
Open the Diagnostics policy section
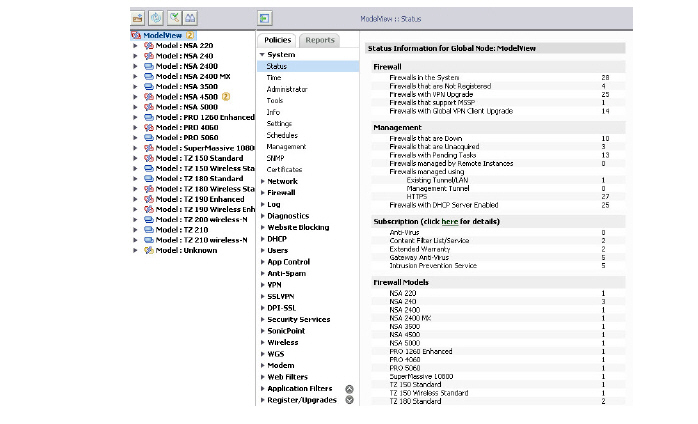coord(288,216)
